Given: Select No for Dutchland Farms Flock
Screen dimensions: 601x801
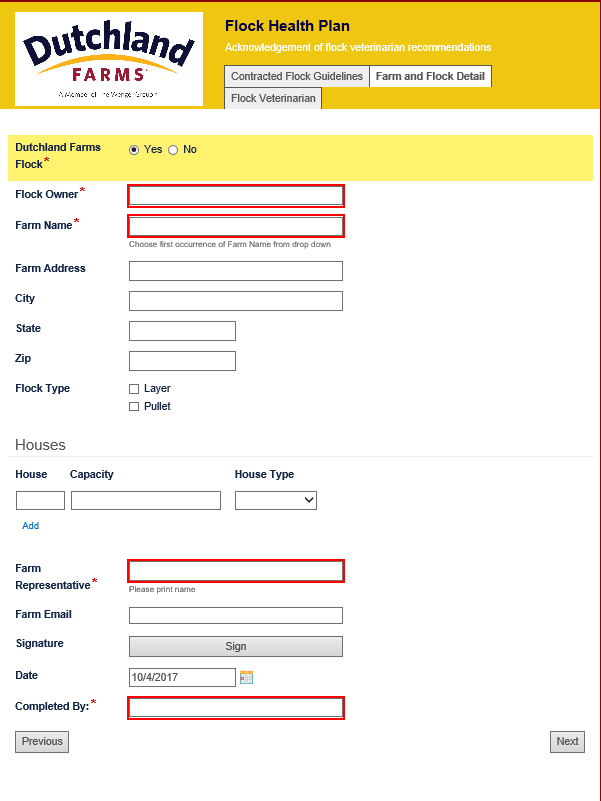Looking at the screenshot, I should coord(173,150).
